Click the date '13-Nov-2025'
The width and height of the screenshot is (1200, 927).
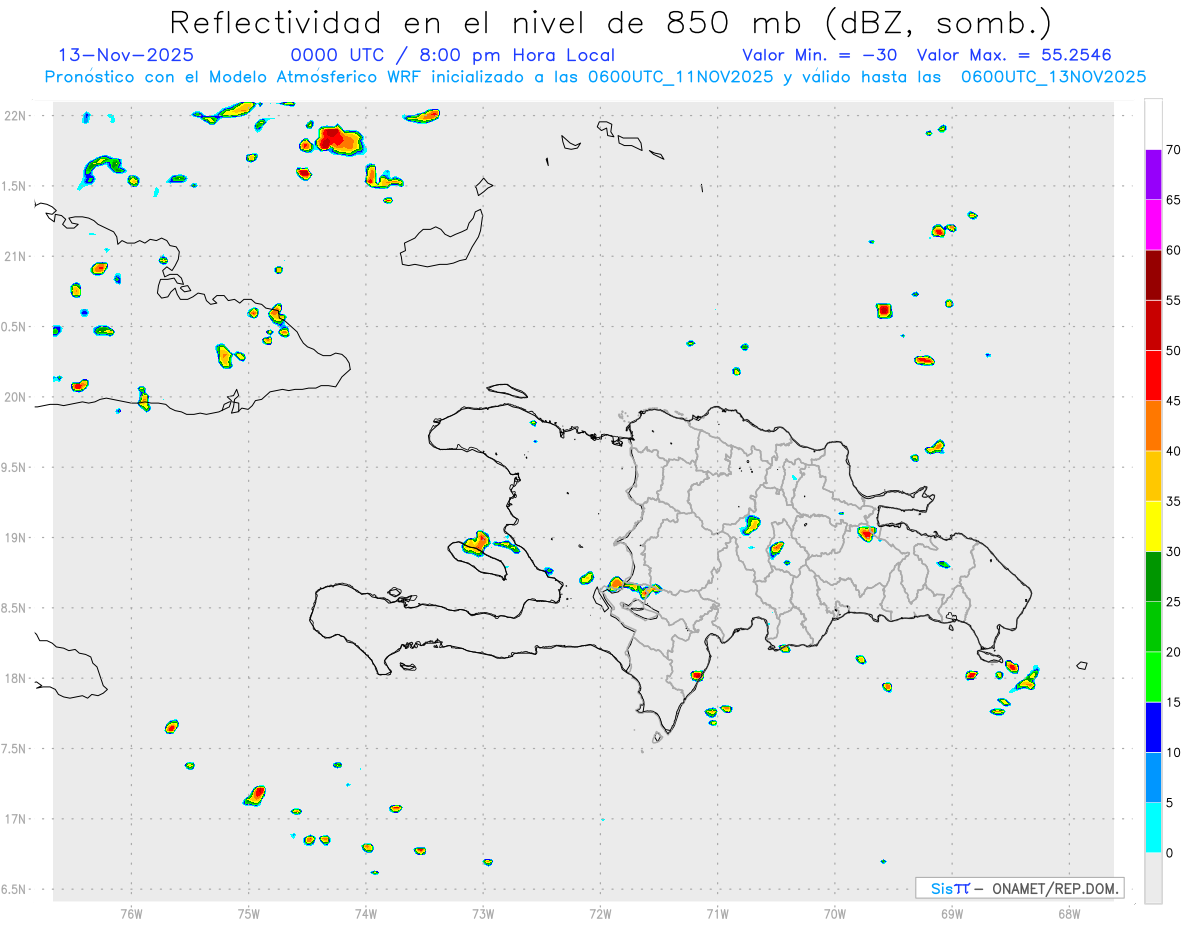coord(126,55)
